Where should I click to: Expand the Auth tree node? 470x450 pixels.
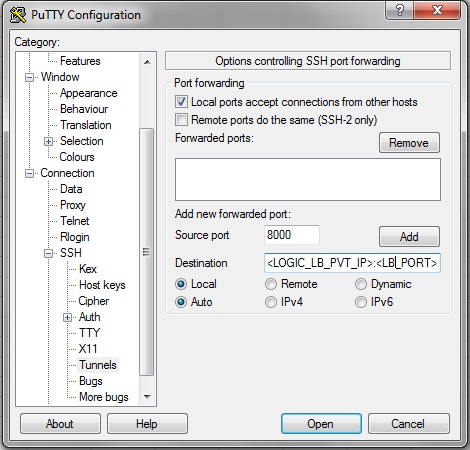[67, 317]
